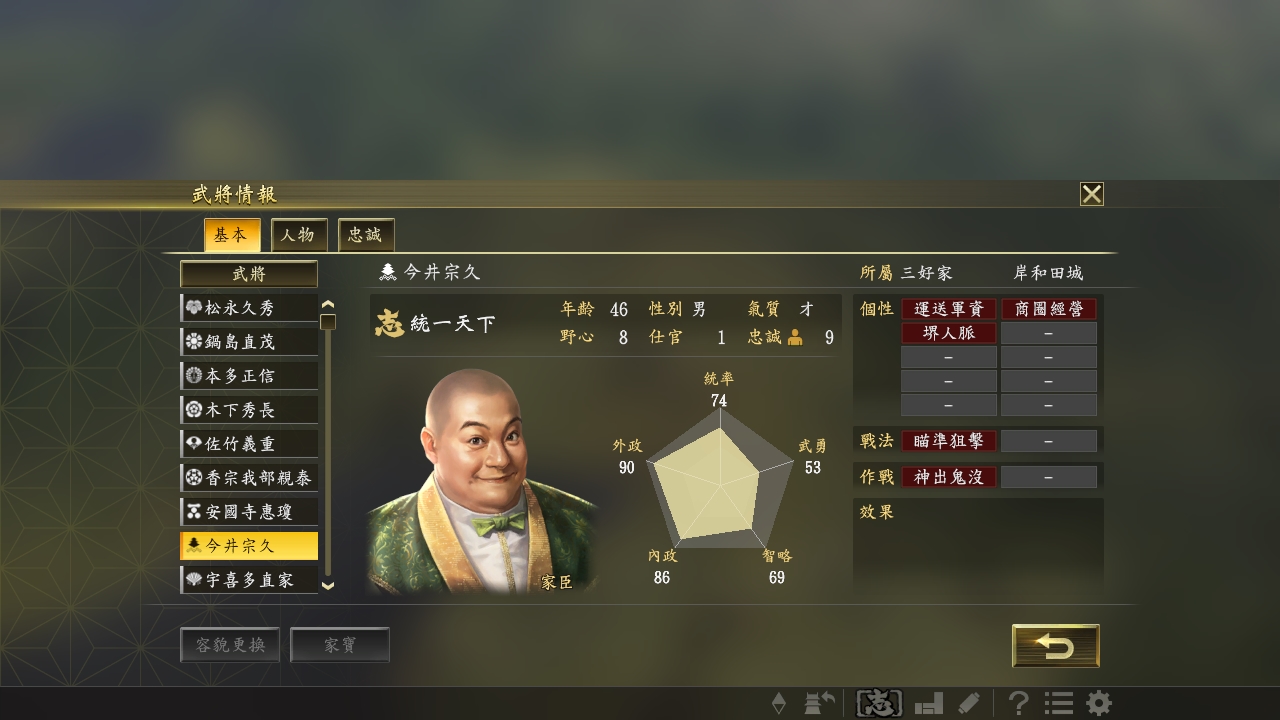Select the 基本 tab

pyautogui.click(x=232, y=235)
